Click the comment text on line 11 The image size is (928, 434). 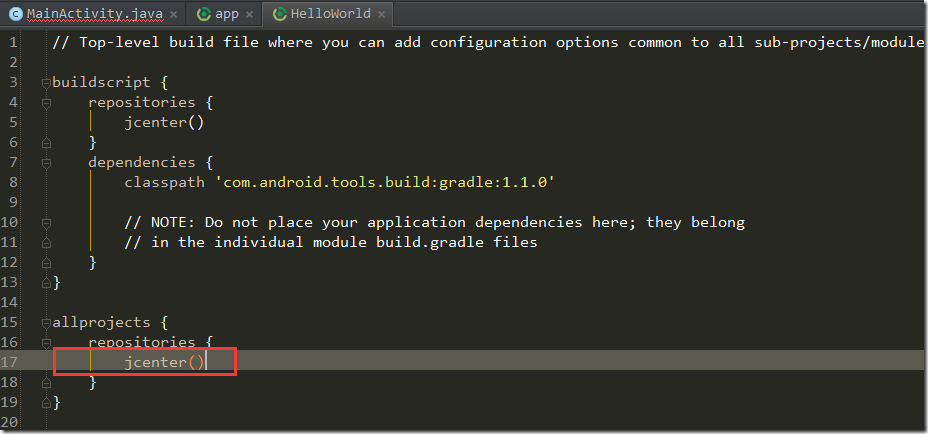331,242
